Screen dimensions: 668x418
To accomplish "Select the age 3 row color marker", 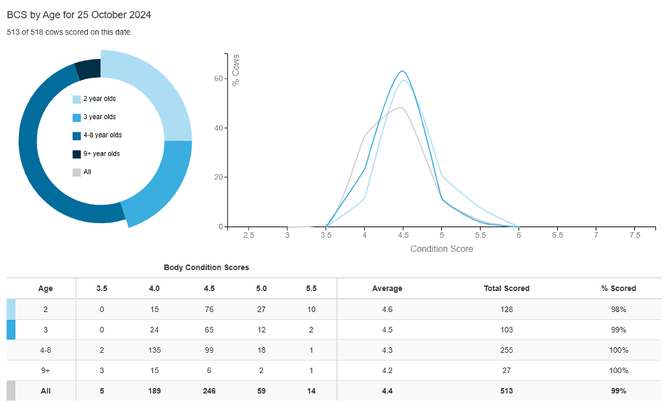I will (x=11, y=328).
